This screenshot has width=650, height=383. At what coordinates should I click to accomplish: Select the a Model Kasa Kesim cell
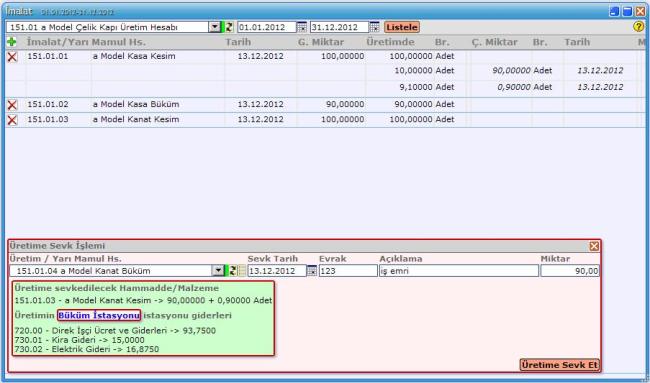pos(134,56)
